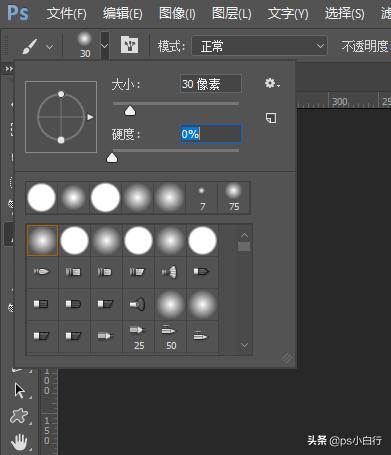
Task: Select the Path Selection arrow tool
Action: 20,391
